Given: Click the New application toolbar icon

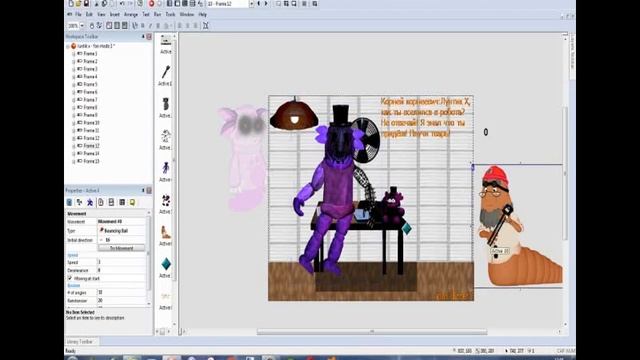Looking at the screenshot, I should tap(71, 4).
